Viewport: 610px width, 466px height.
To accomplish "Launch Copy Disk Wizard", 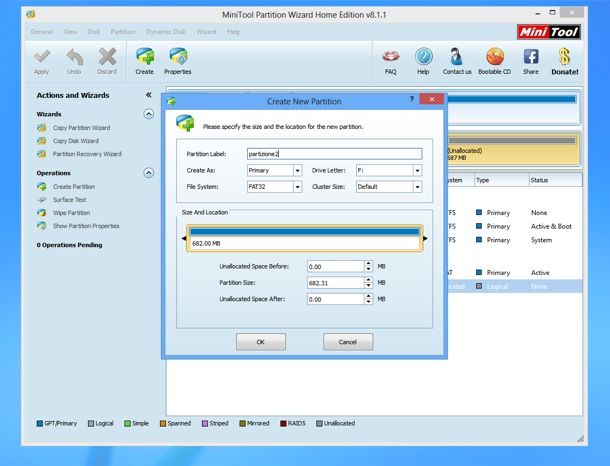I will click(76, 141).
